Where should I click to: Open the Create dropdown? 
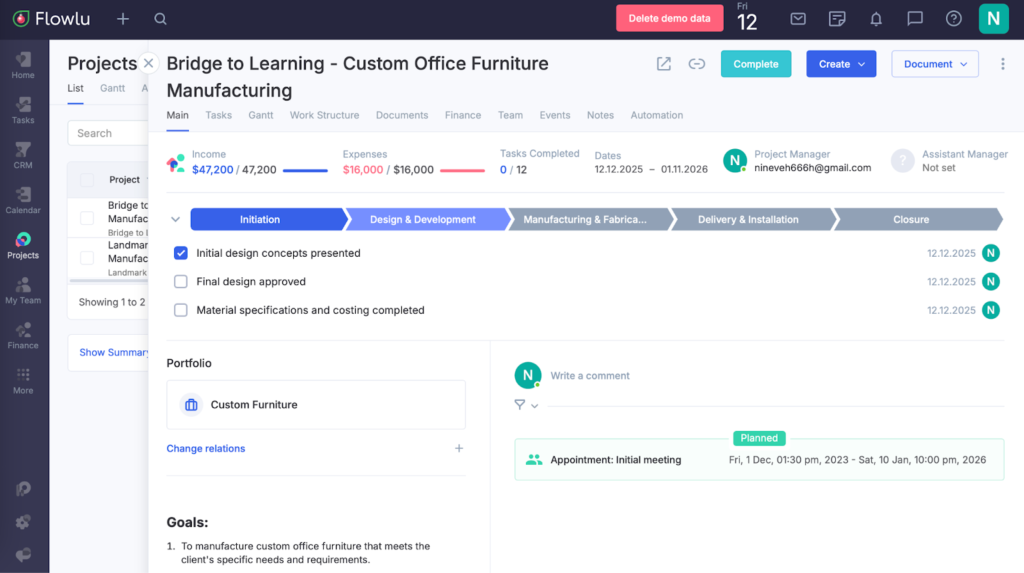tap(841, 64)
